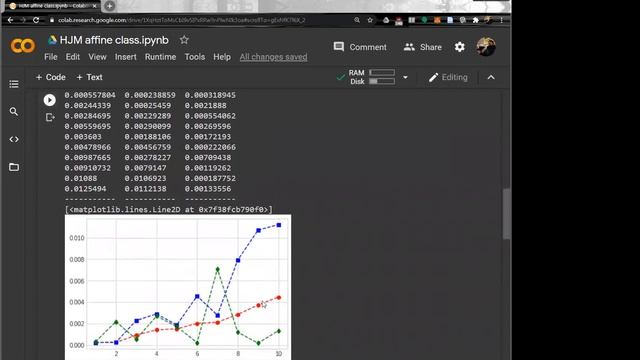640x360 pixels.
Task: Open the Chrome three-dot menu
Action: 501,20
